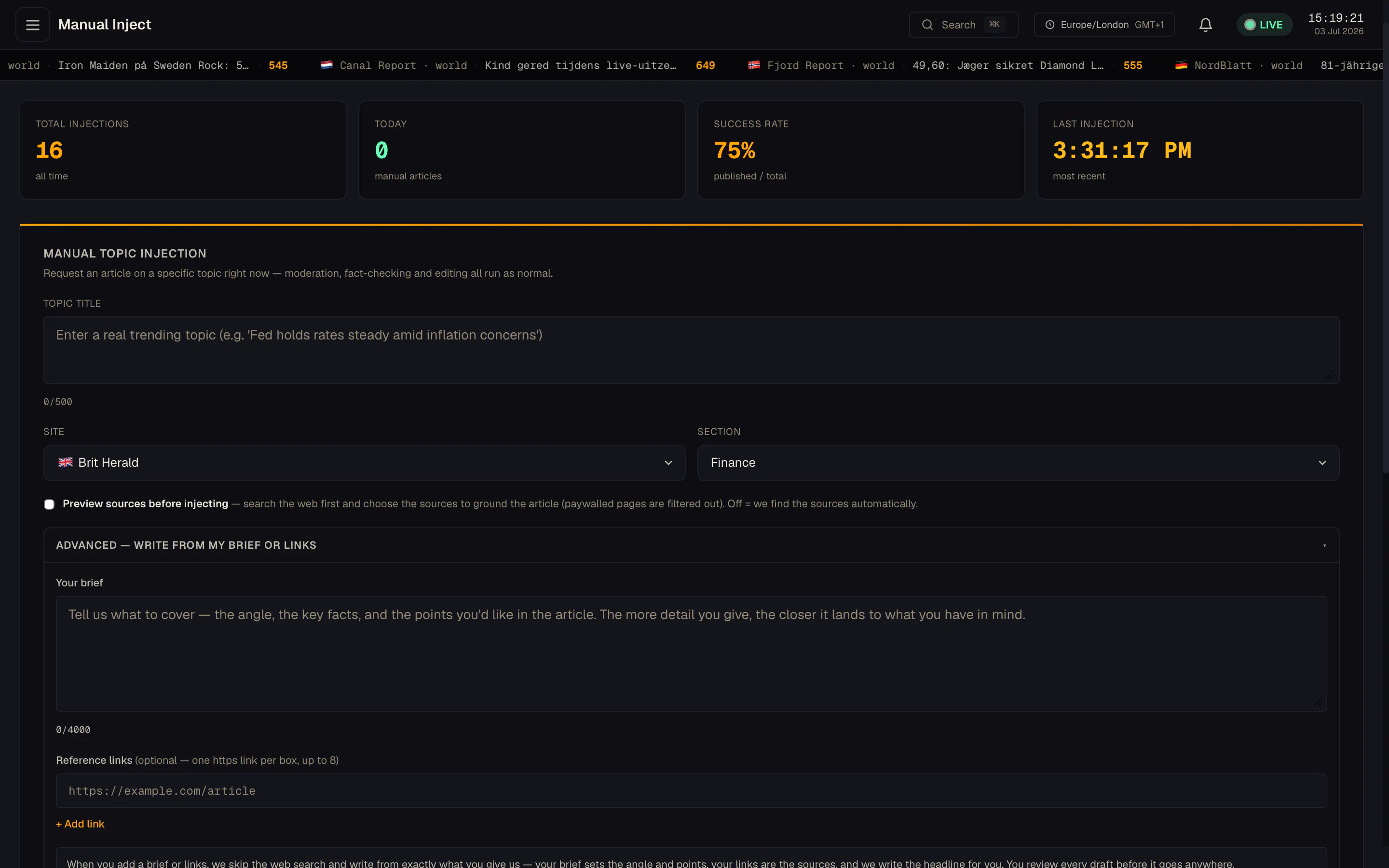Viewport: 1389px width, 868px height.
Task: Collapse the Advanced brief or links section
Action: click(x=691, y=545)
